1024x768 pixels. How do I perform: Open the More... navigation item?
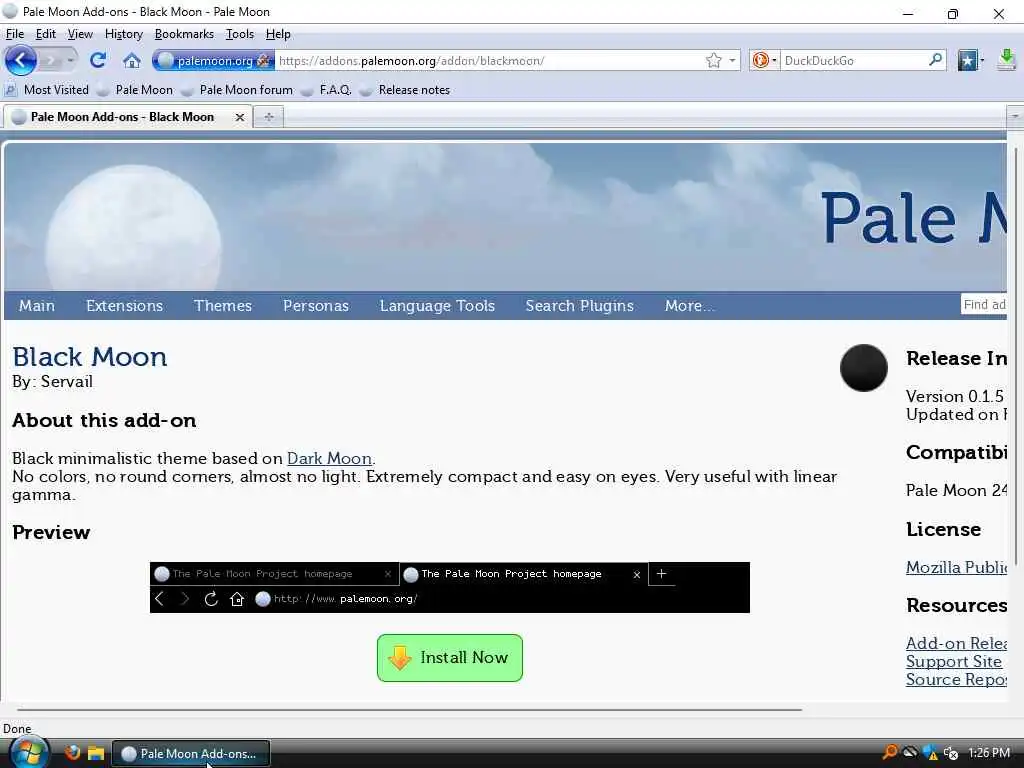pos(689,306)
